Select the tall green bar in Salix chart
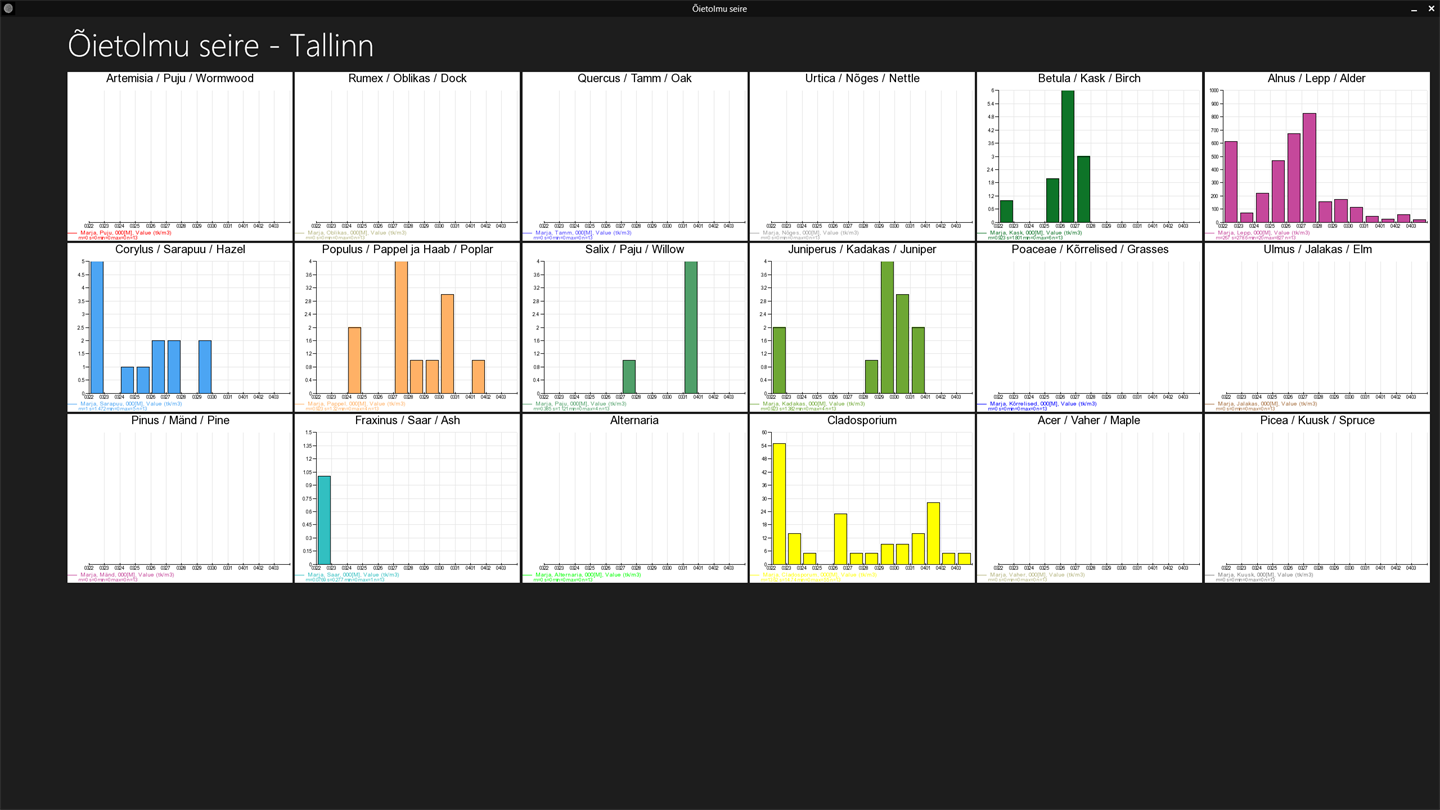The height and width of the screenshot is (810, 1440). coord(691,327)
